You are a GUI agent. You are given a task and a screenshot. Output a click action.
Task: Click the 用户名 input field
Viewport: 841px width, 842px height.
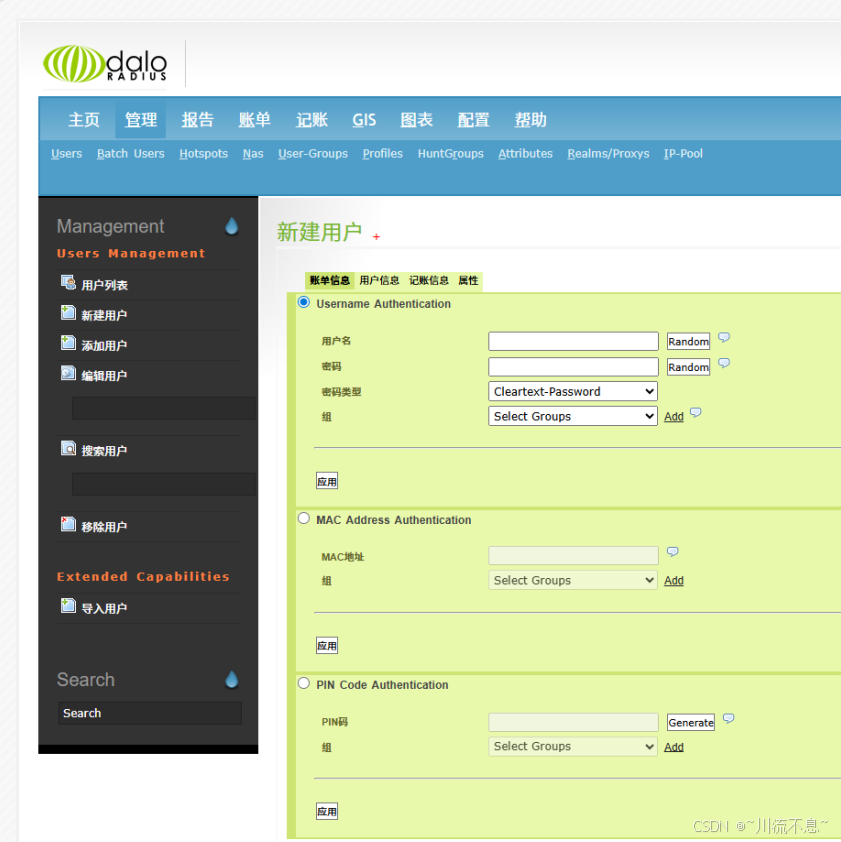click(x=574, y=341)
